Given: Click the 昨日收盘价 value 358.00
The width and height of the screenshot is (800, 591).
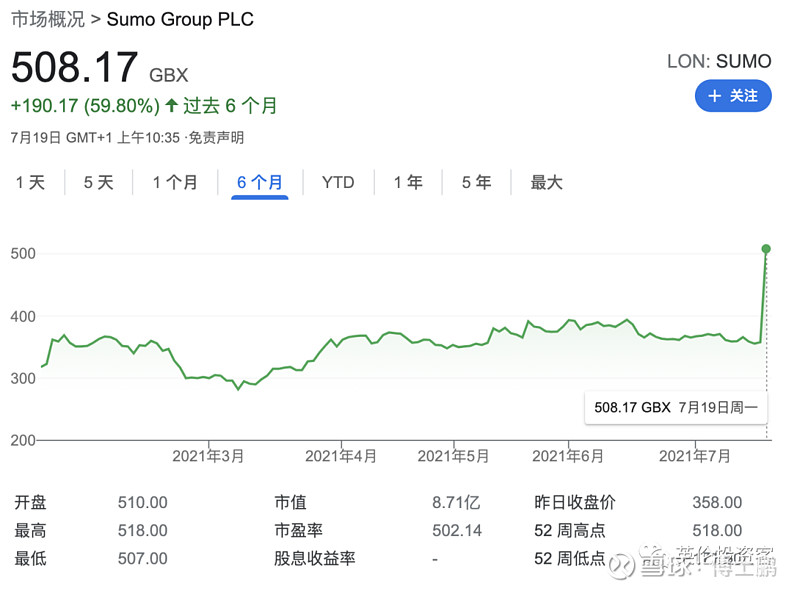Looking at the screenshot, I should pyautogui.click(x=717, y=503).
